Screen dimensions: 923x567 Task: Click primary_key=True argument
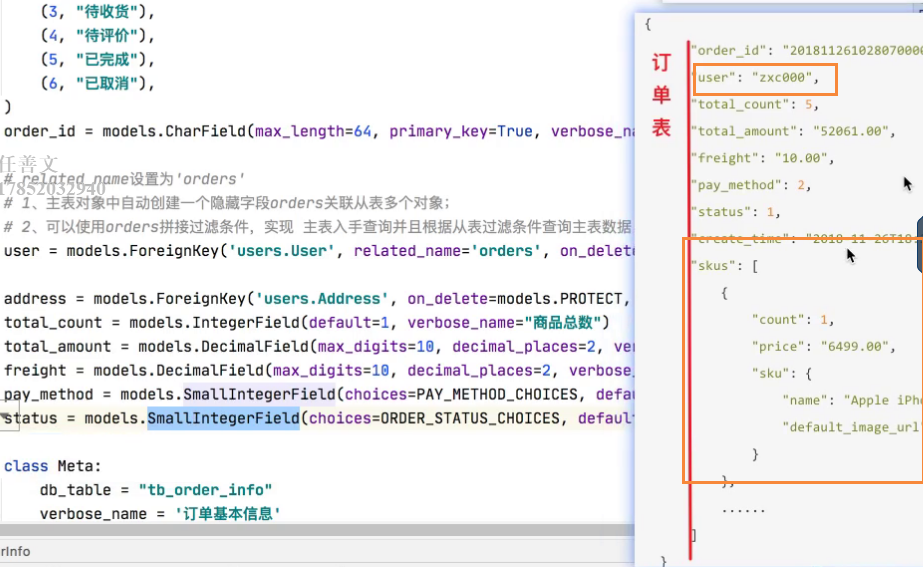coord(460,131)
